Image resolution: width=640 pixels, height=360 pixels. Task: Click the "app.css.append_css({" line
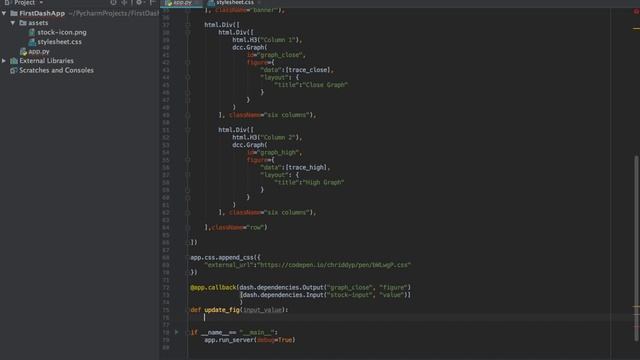tap(225, 258)
